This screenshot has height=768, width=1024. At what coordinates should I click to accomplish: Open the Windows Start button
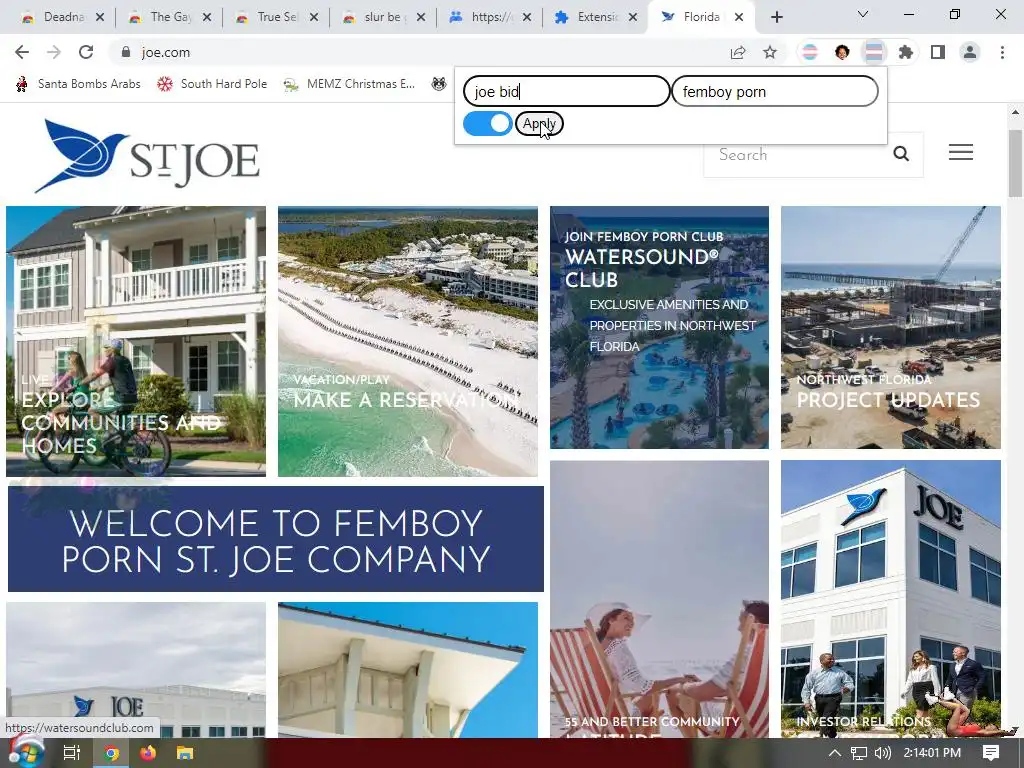point(26,753)
